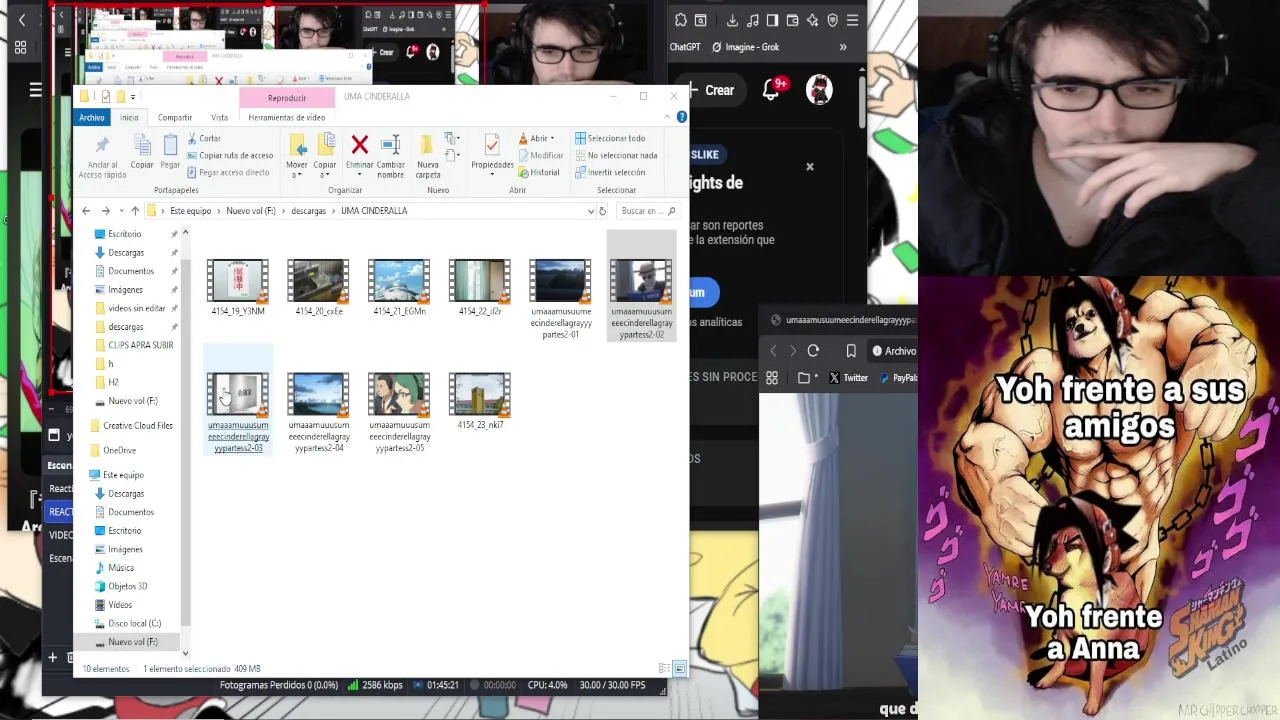Click the Modificar icon in Abrir group
Screen dimensions: 1280x720
(x=523, y=155)
